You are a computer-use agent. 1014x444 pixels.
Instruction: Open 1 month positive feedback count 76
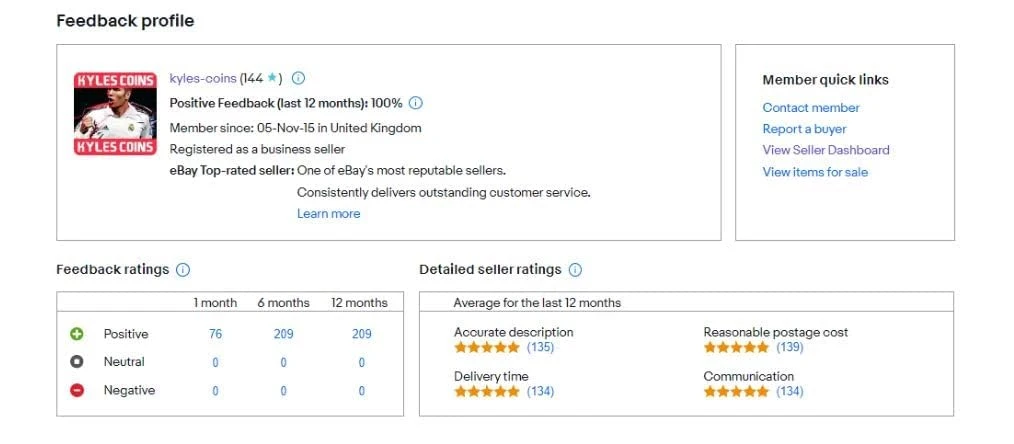(215, 334)
